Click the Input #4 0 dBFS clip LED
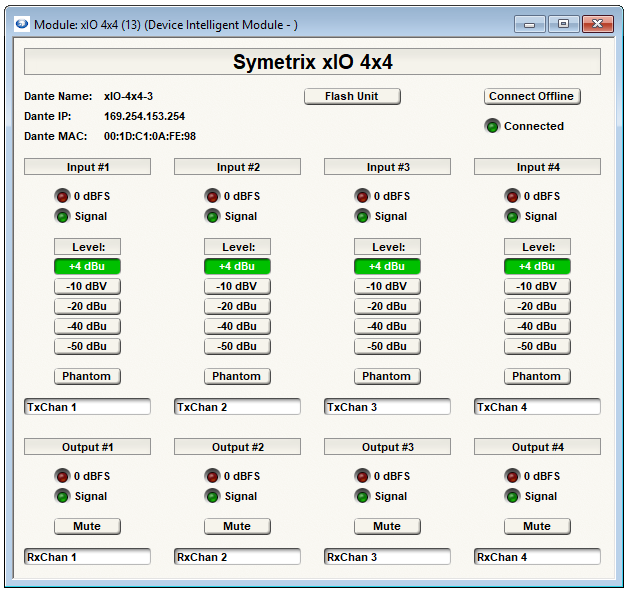This screenshot has height=595, width=630. click(512, 196)
